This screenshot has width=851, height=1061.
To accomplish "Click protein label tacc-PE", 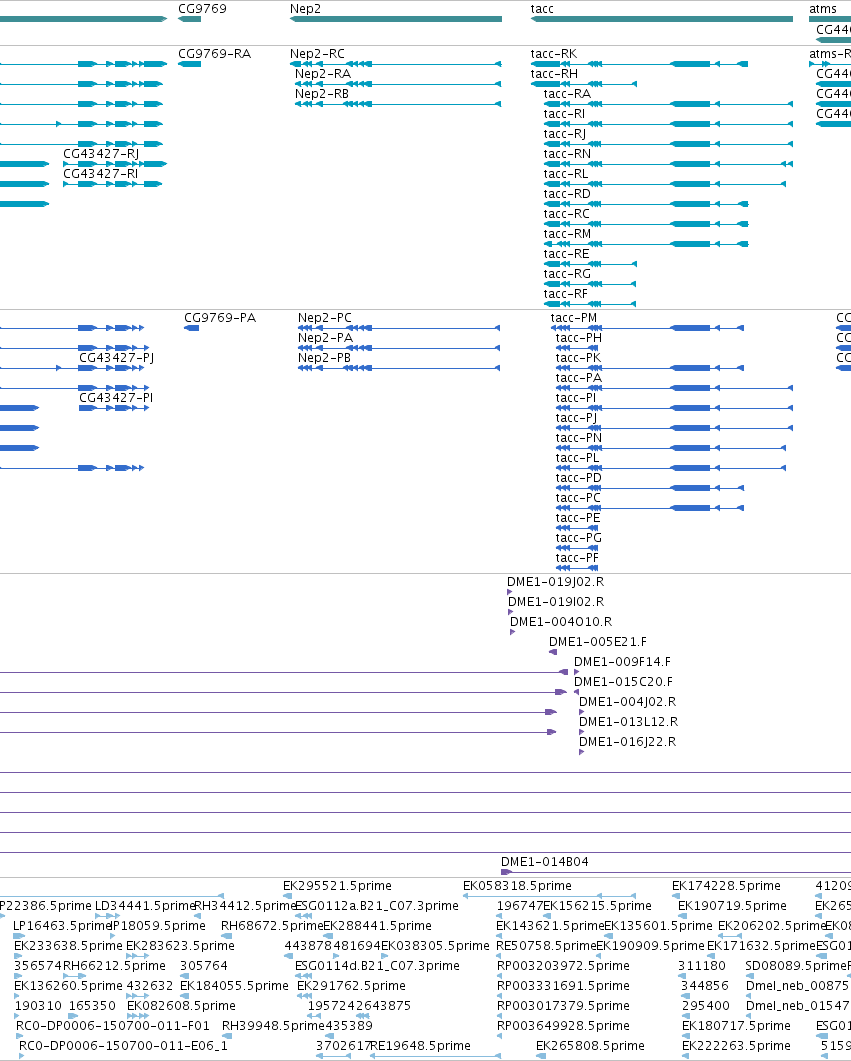I will click(x=578, y=518).
